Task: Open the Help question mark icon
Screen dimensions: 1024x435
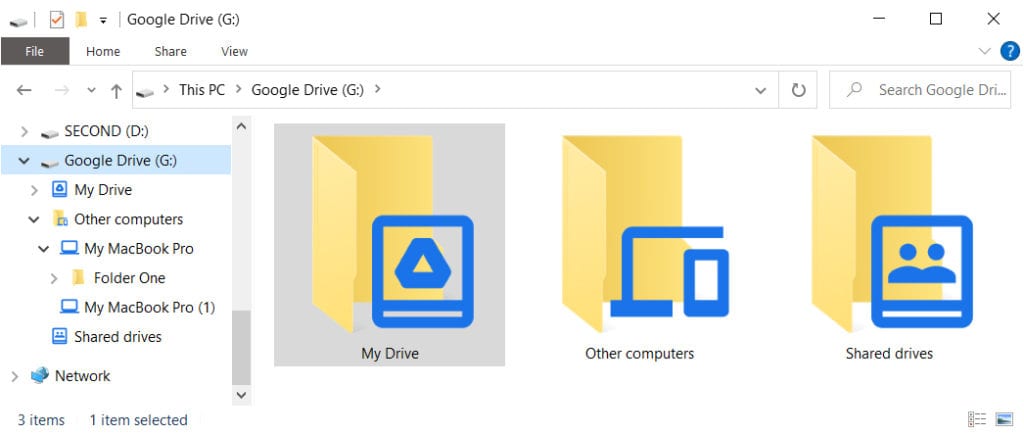Action: coord(1010,51)
